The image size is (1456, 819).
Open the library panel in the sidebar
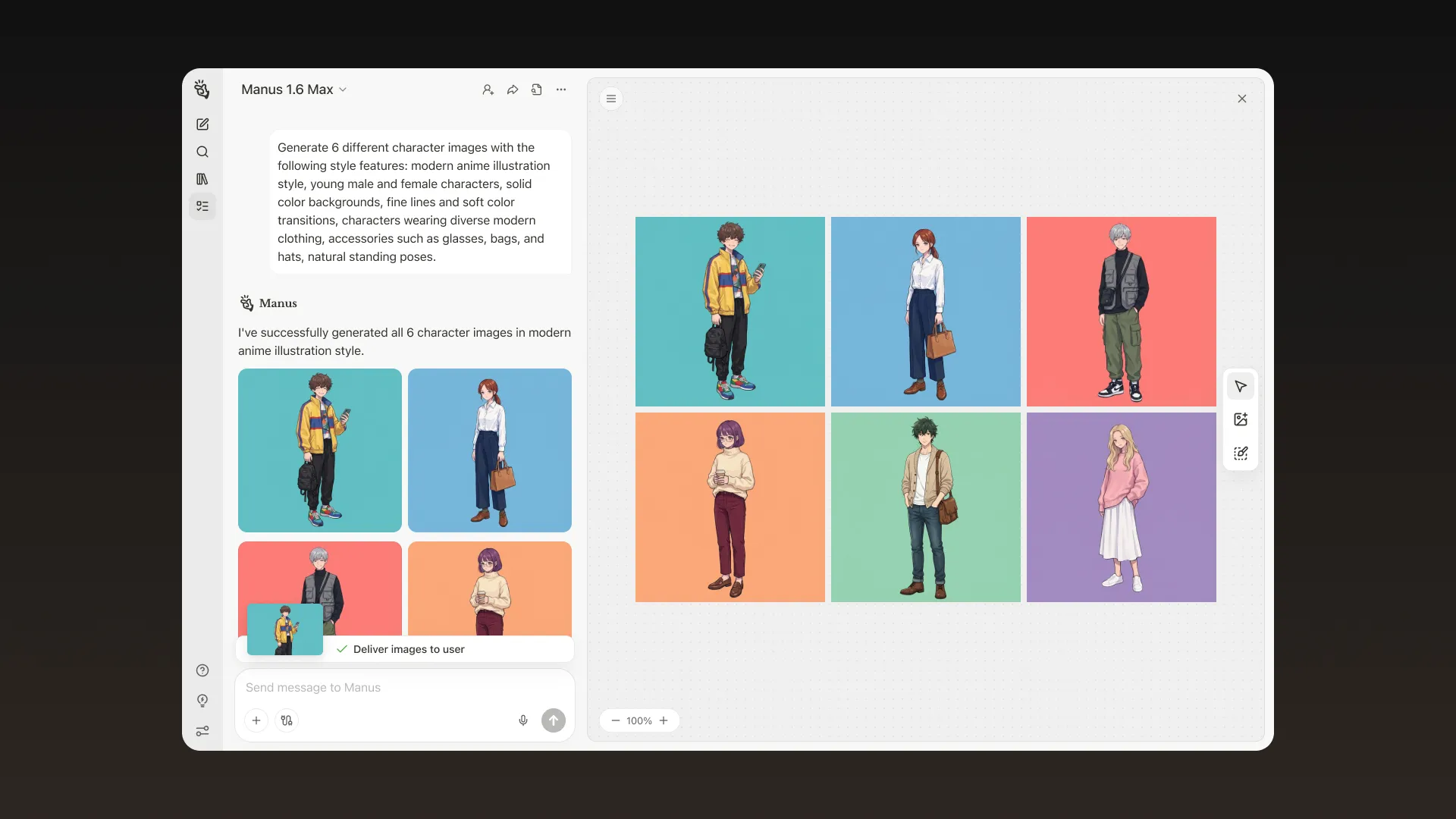(202, 179)
